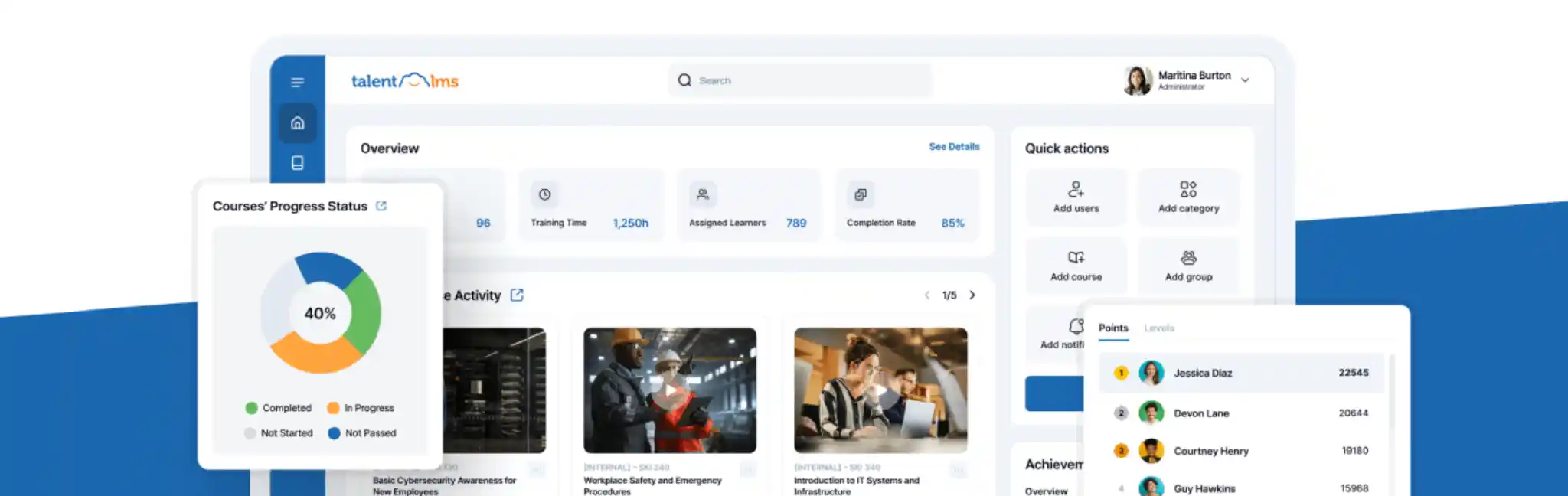Click Devon Lane's avatar
This screenshot has width=1568, height=496.
1151,413
